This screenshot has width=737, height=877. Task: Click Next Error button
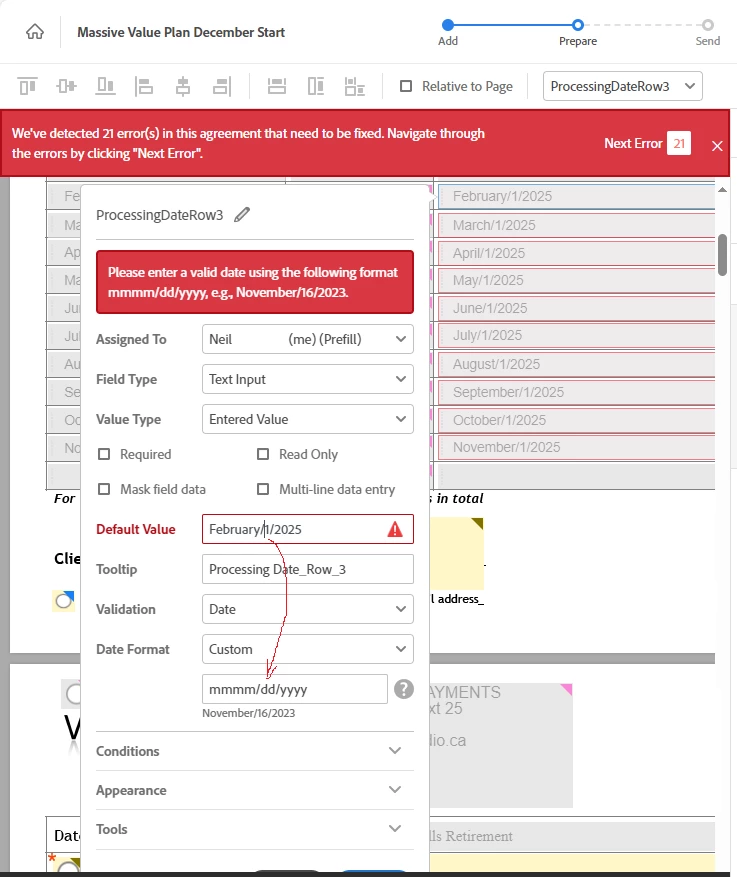pyautogui.click(x=633, y=143)
